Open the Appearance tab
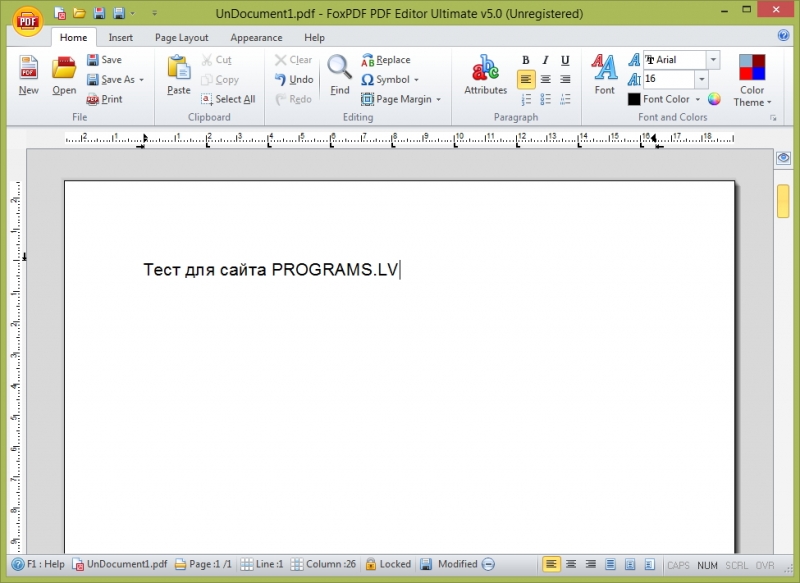The height and width of the screenshot is (583, 800). pyautogui.click(x=256, y=37)
